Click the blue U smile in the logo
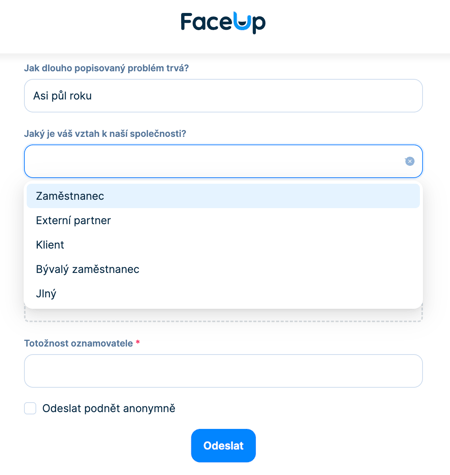The height and width of the screenshot is (475, 450). pos(241,22)
